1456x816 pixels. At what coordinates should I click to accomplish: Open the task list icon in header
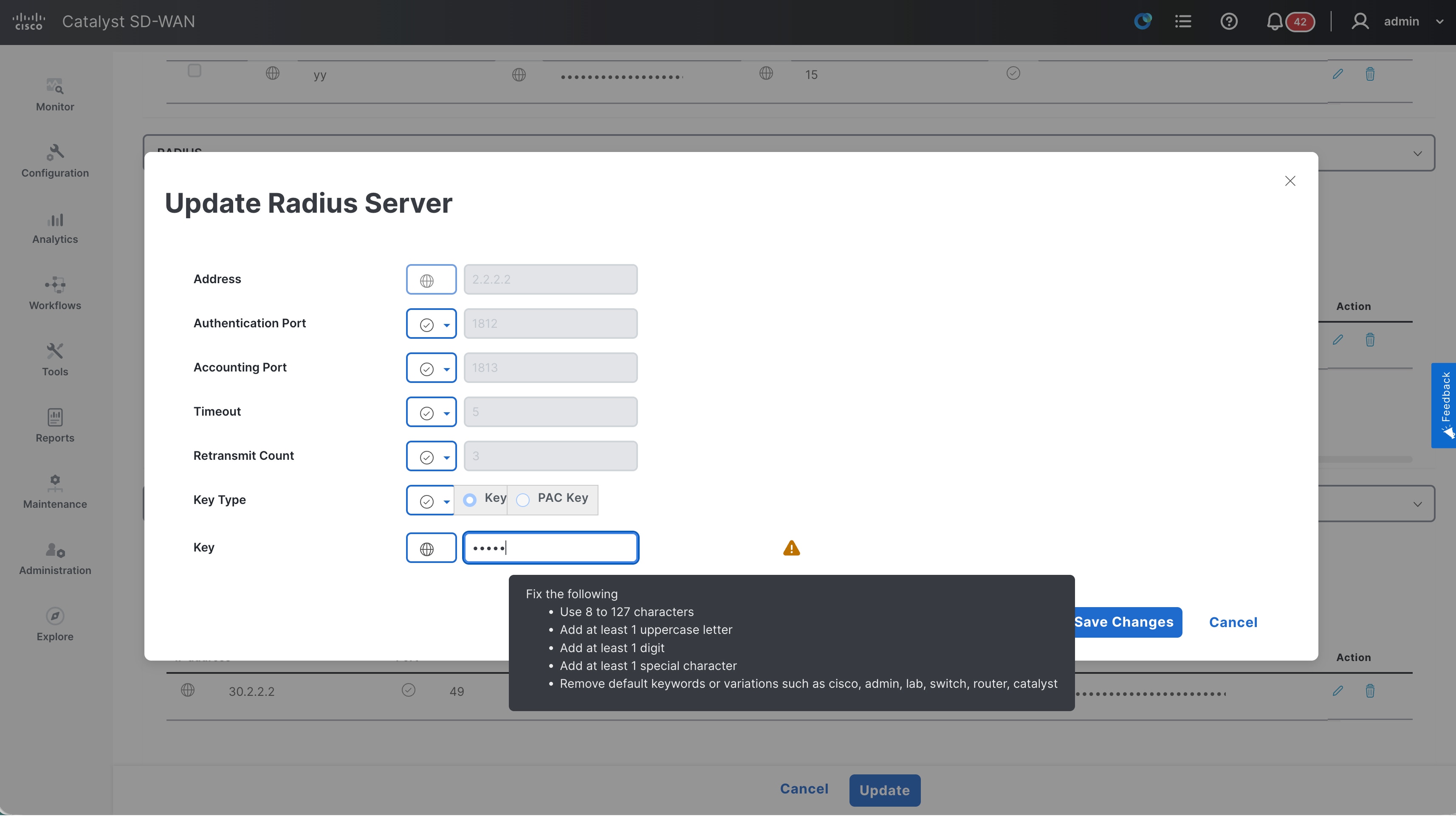coord(1183,22)
